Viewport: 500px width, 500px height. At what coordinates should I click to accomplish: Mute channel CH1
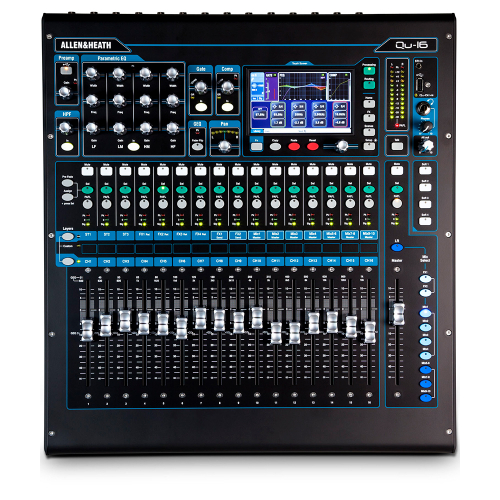point(87,171)
